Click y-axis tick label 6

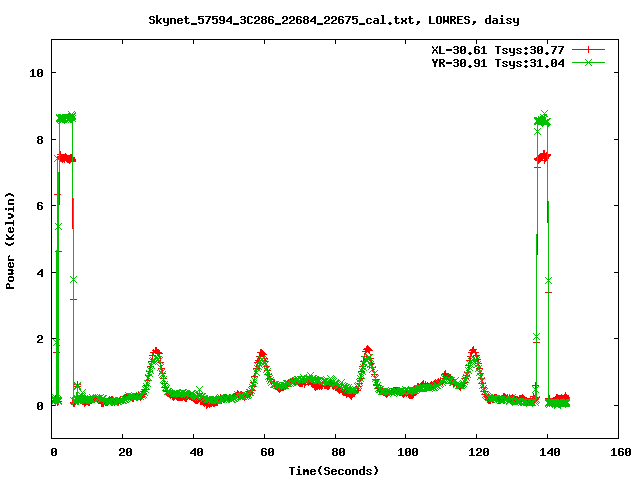(40, 206)
